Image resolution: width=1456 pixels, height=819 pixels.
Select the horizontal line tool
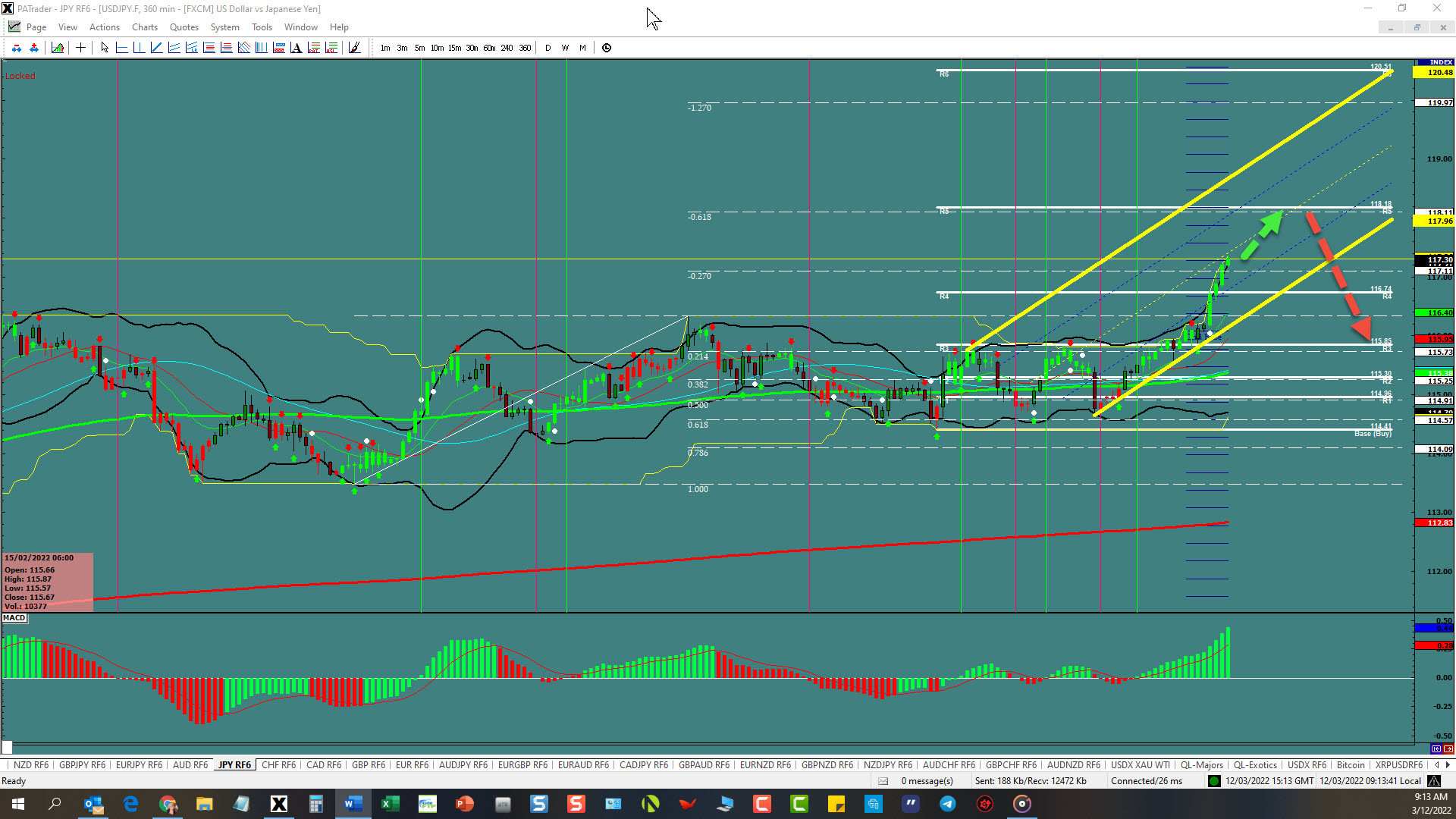coord(121,48)
